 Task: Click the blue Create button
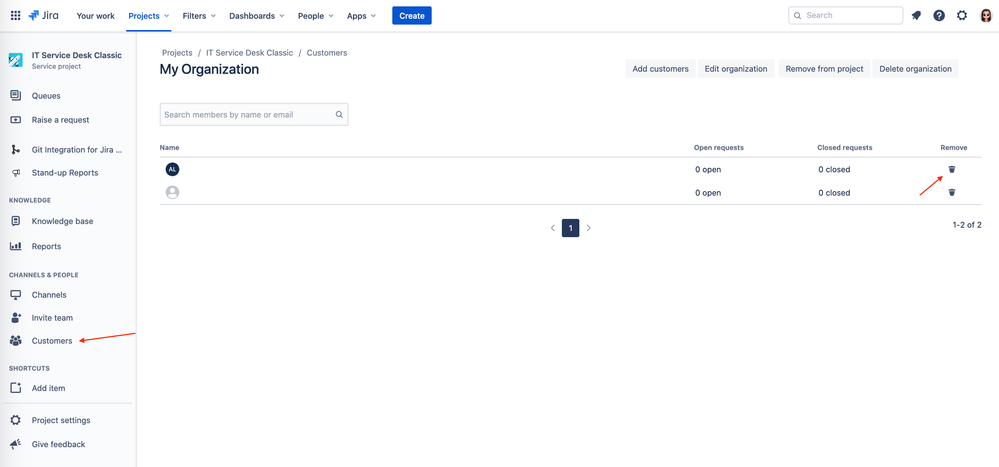coord(412,16)
